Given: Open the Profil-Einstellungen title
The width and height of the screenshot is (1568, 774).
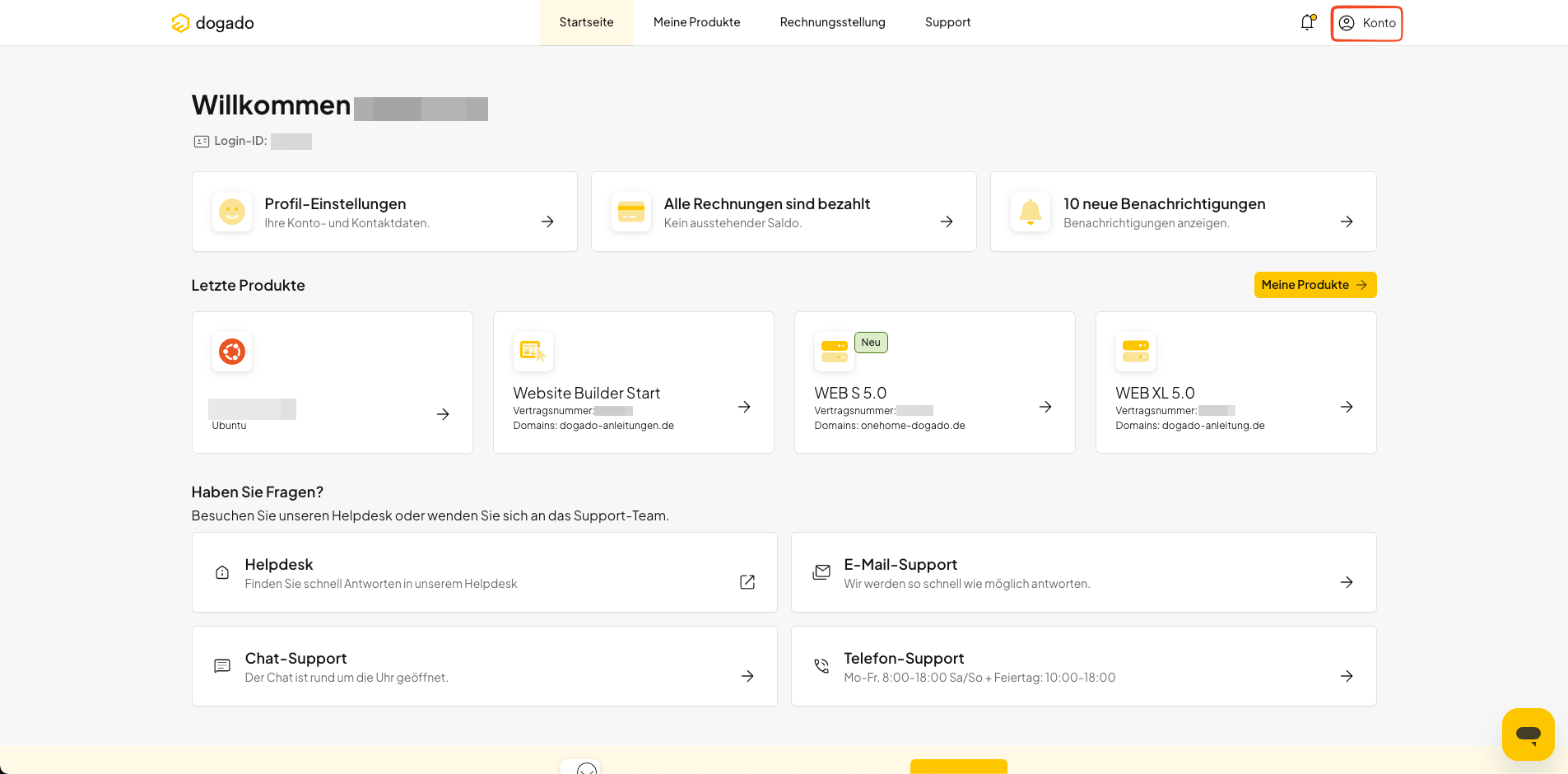Looking at the screenshot, I should pos(335,203).
